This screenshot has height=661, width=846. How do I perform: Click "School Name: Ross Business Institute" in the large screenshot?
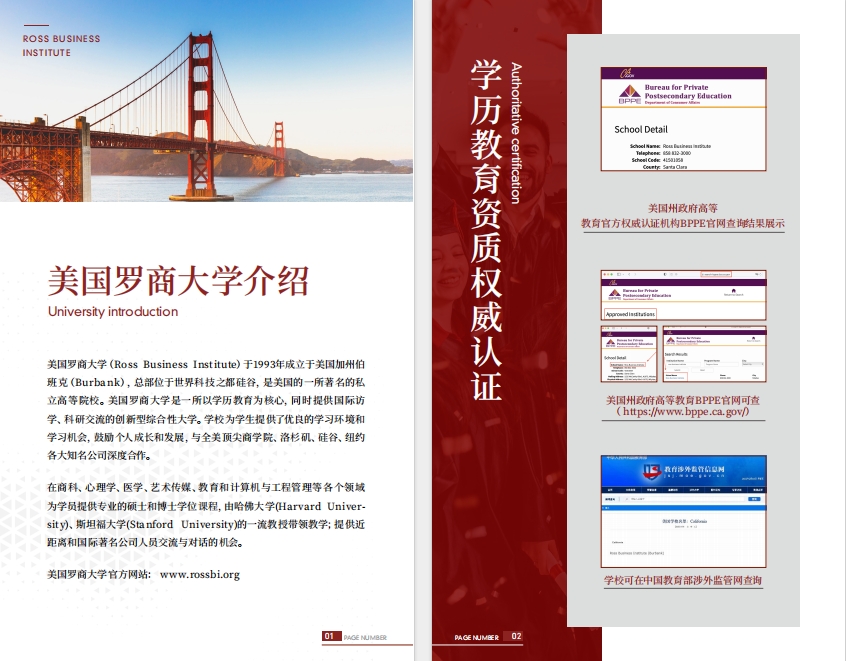tap(670, 146)
